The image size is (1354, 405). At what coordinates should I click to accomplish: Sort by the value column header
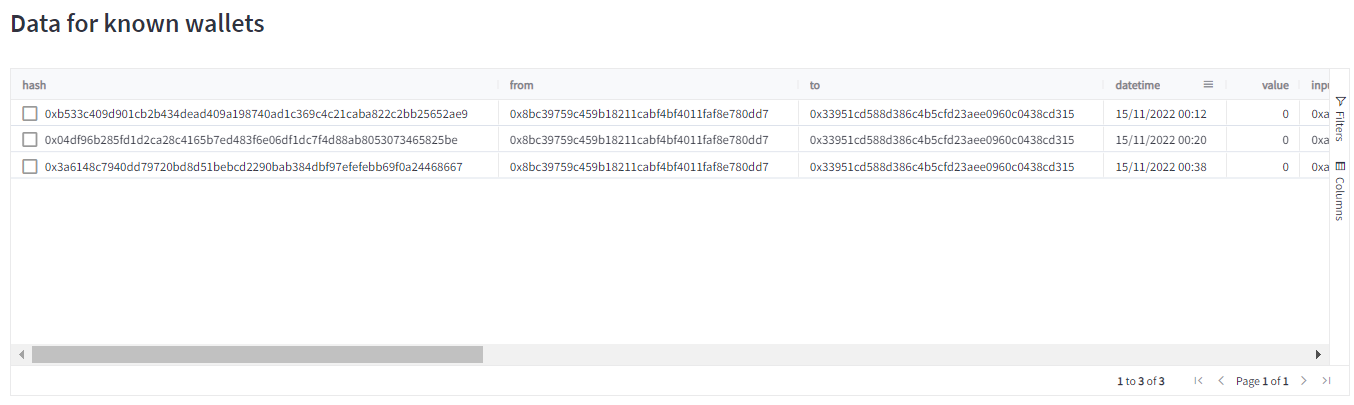[1275, 85]
